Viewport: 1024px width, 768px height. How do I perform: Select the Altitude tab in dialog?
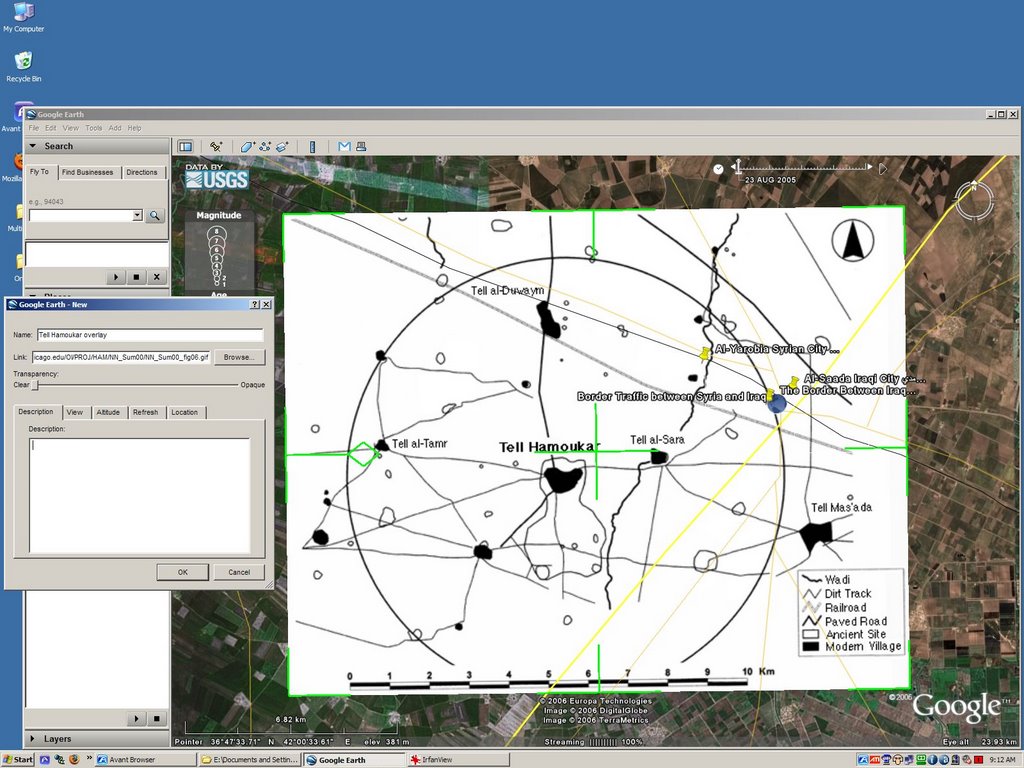click(x=108, y=412)
